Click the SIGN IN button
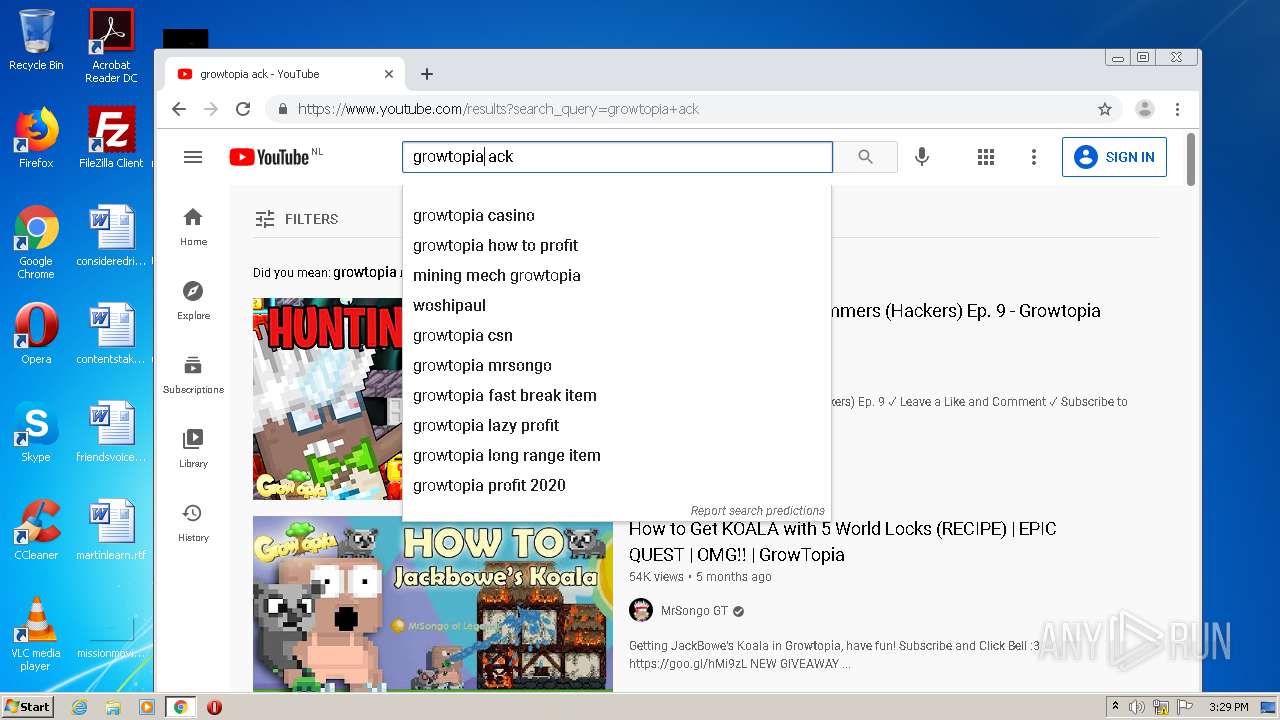1280x720 pixels. pyautogui.click(x=1114, y=157)
